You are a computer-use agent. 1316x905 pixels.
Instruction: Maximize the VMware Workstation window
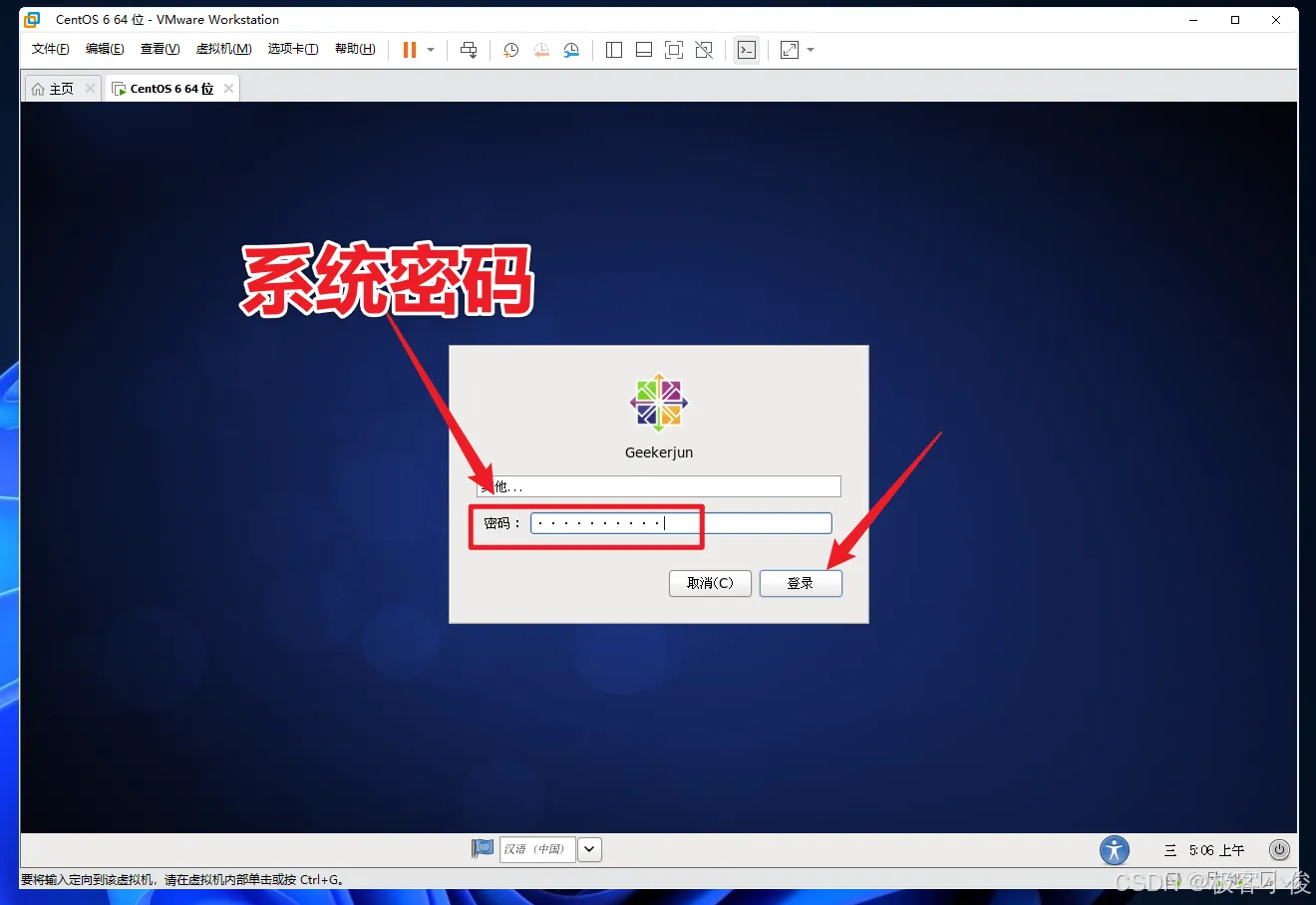coord(1235,19)
